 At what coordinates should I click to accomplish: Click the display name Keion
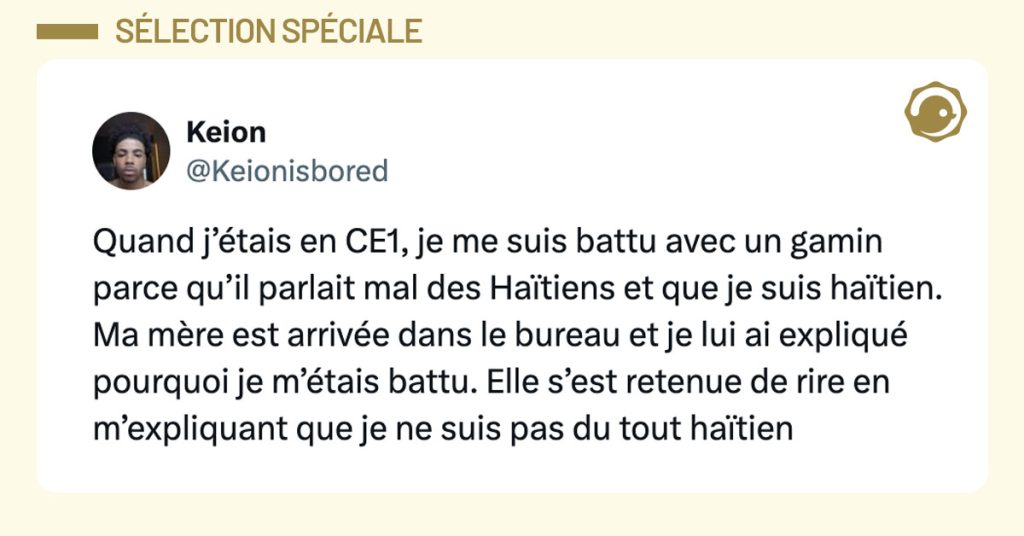click(x=226, y=133)
